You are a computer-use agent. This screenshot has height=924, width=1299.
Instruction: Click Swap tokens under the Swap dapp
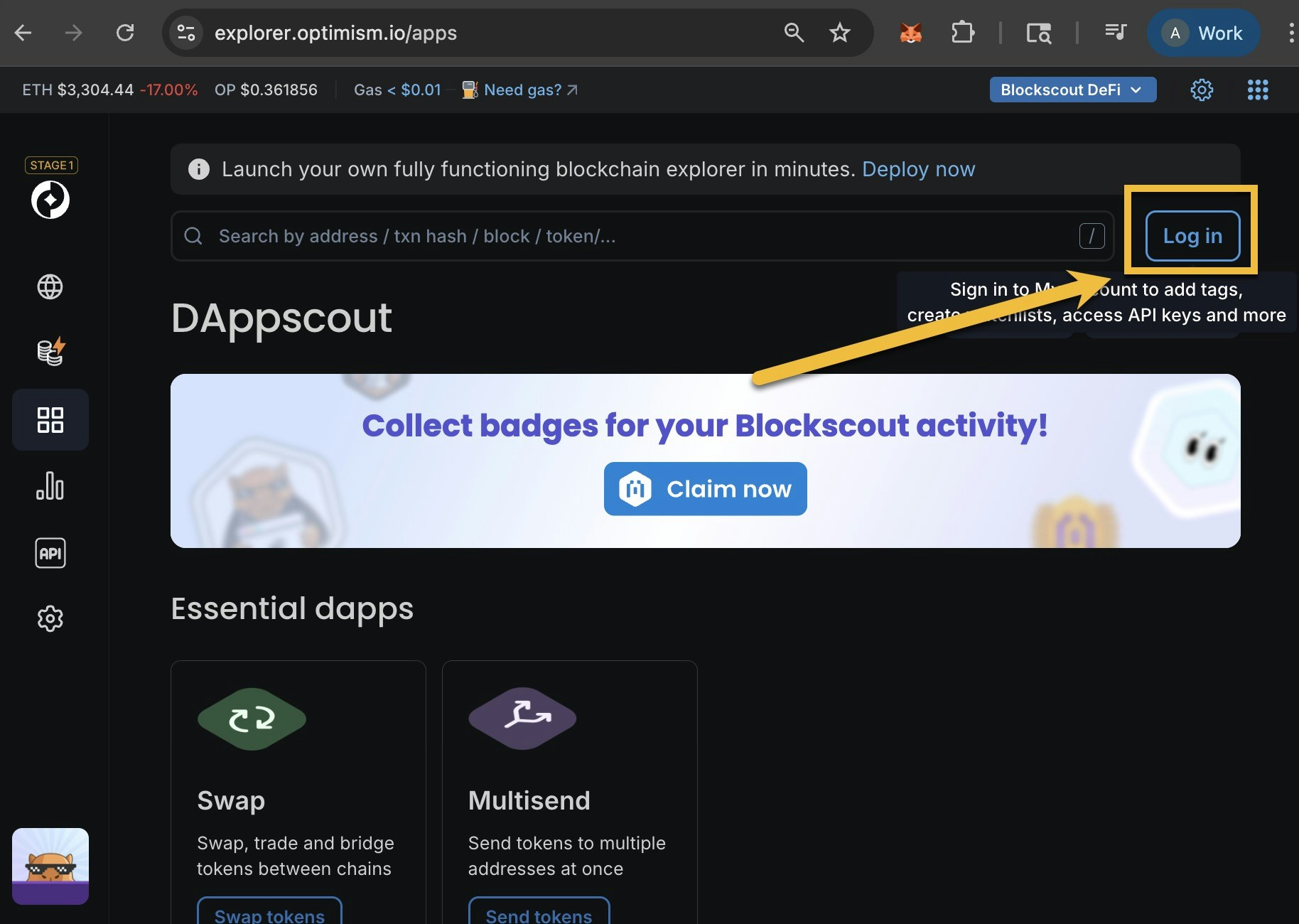point(269,916)
